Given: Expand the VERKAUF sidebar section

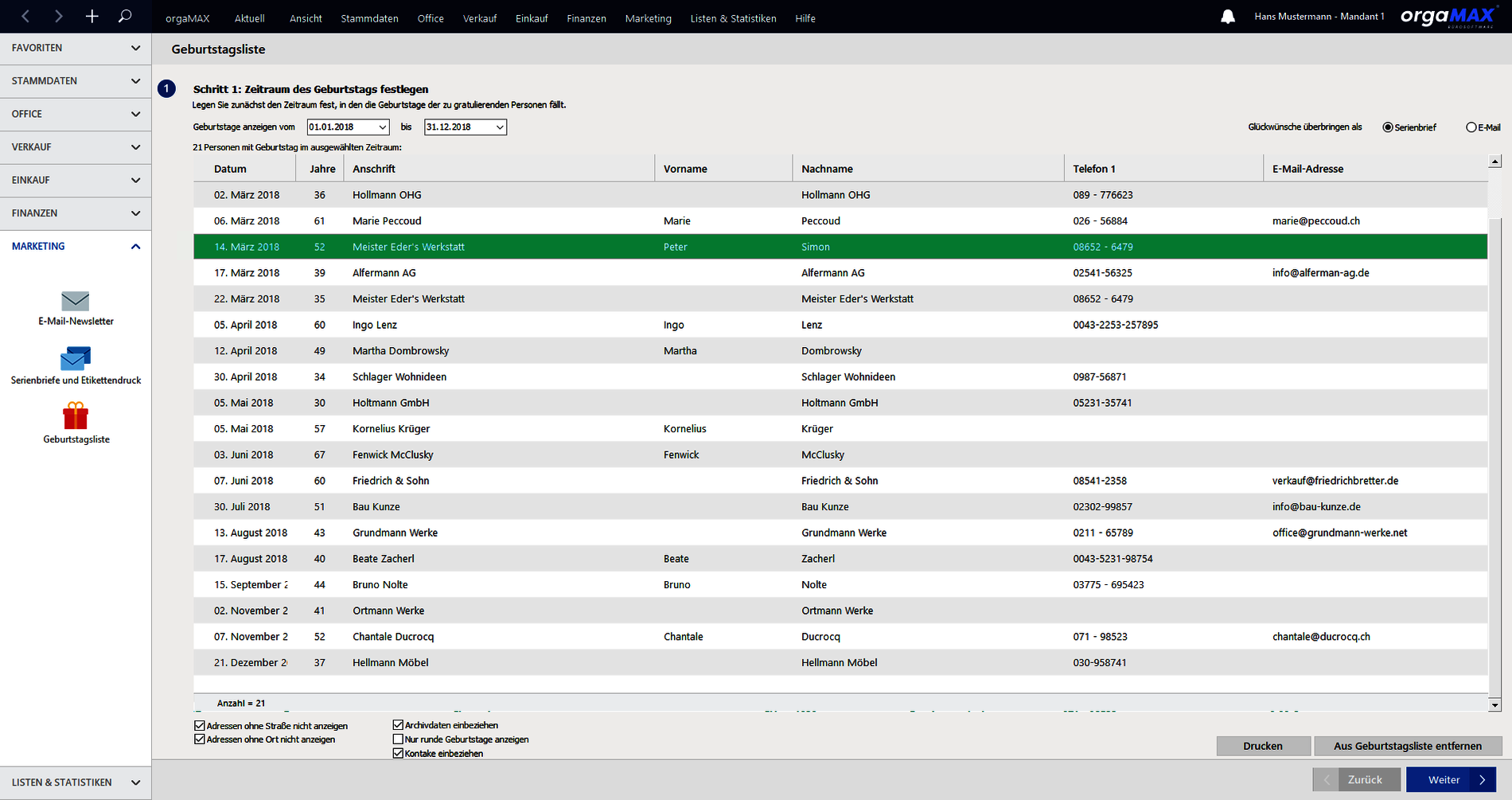Looking at the screenshot, I should point(76,147).
